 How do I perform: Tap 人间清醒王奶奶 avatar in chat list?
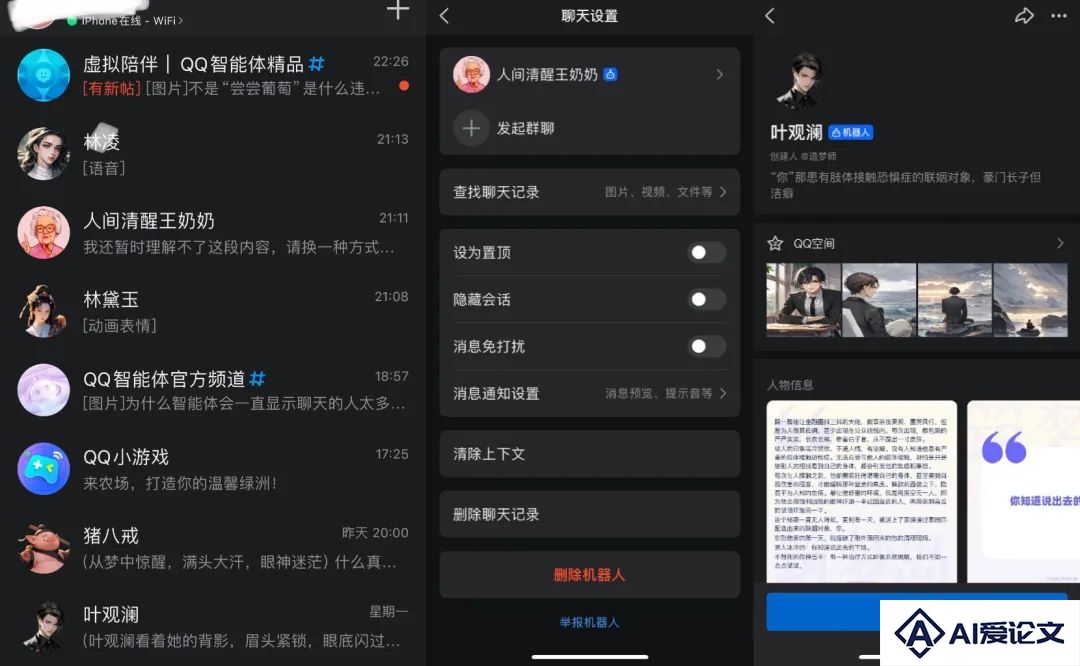pos(43,232)
